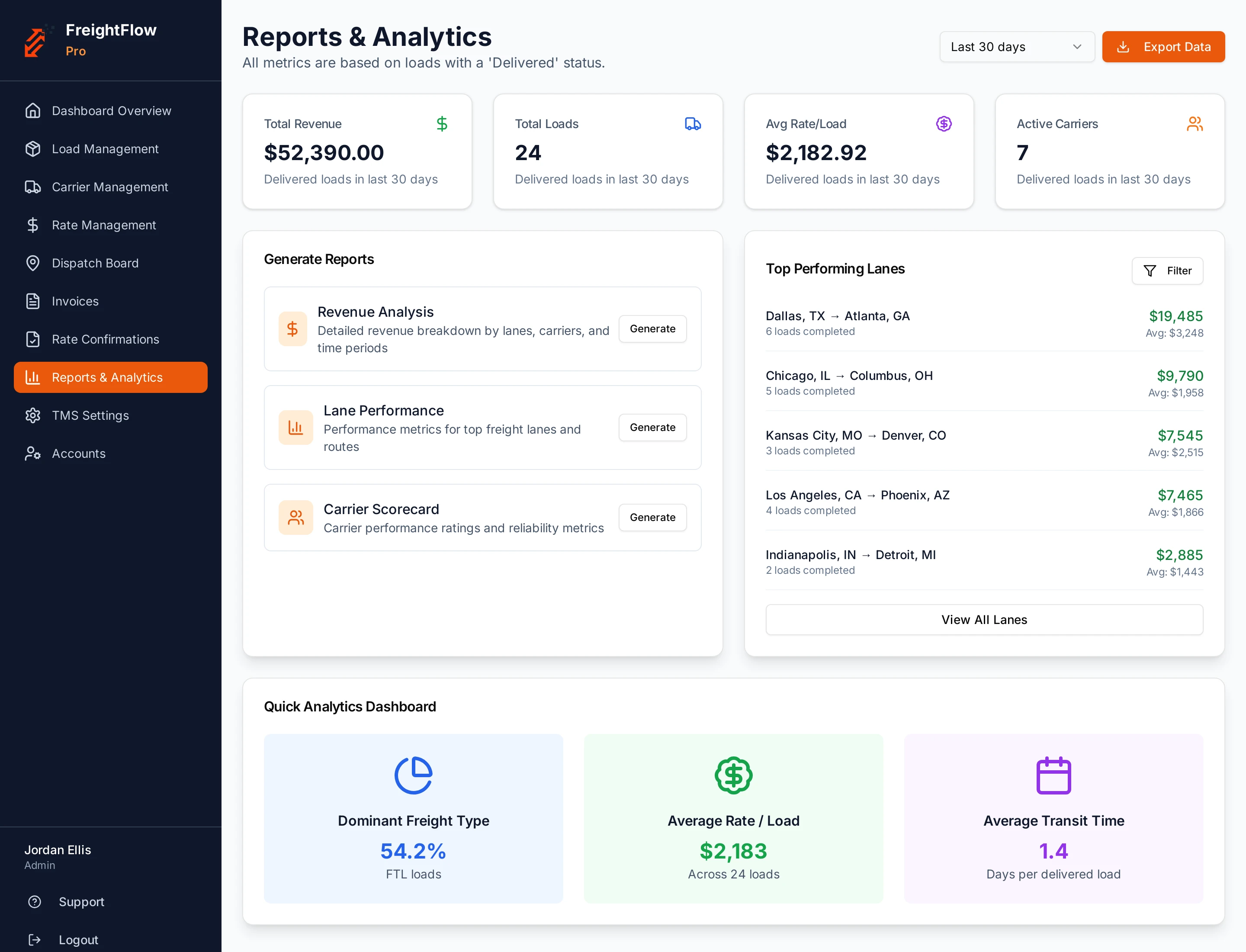The height and width of the screenshot is (952, 1246).
Task: Go to Load Management page
Action: pos(110,148)
